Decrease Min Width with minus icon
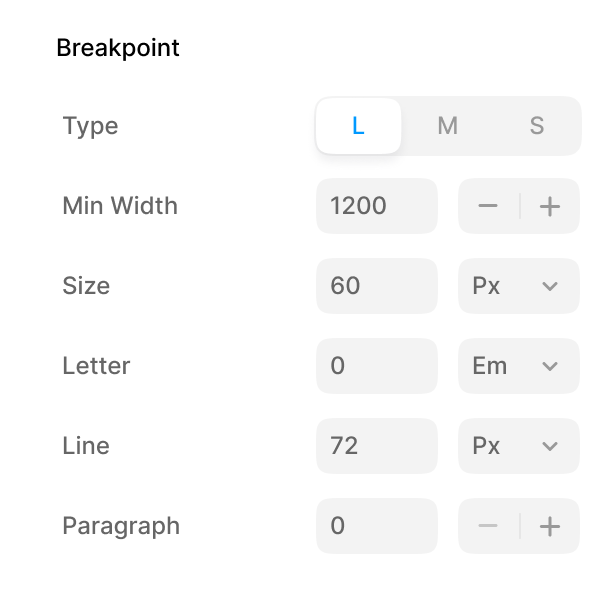Image resolution: width=614 pixels, height=608 pixels. (488, 206)
